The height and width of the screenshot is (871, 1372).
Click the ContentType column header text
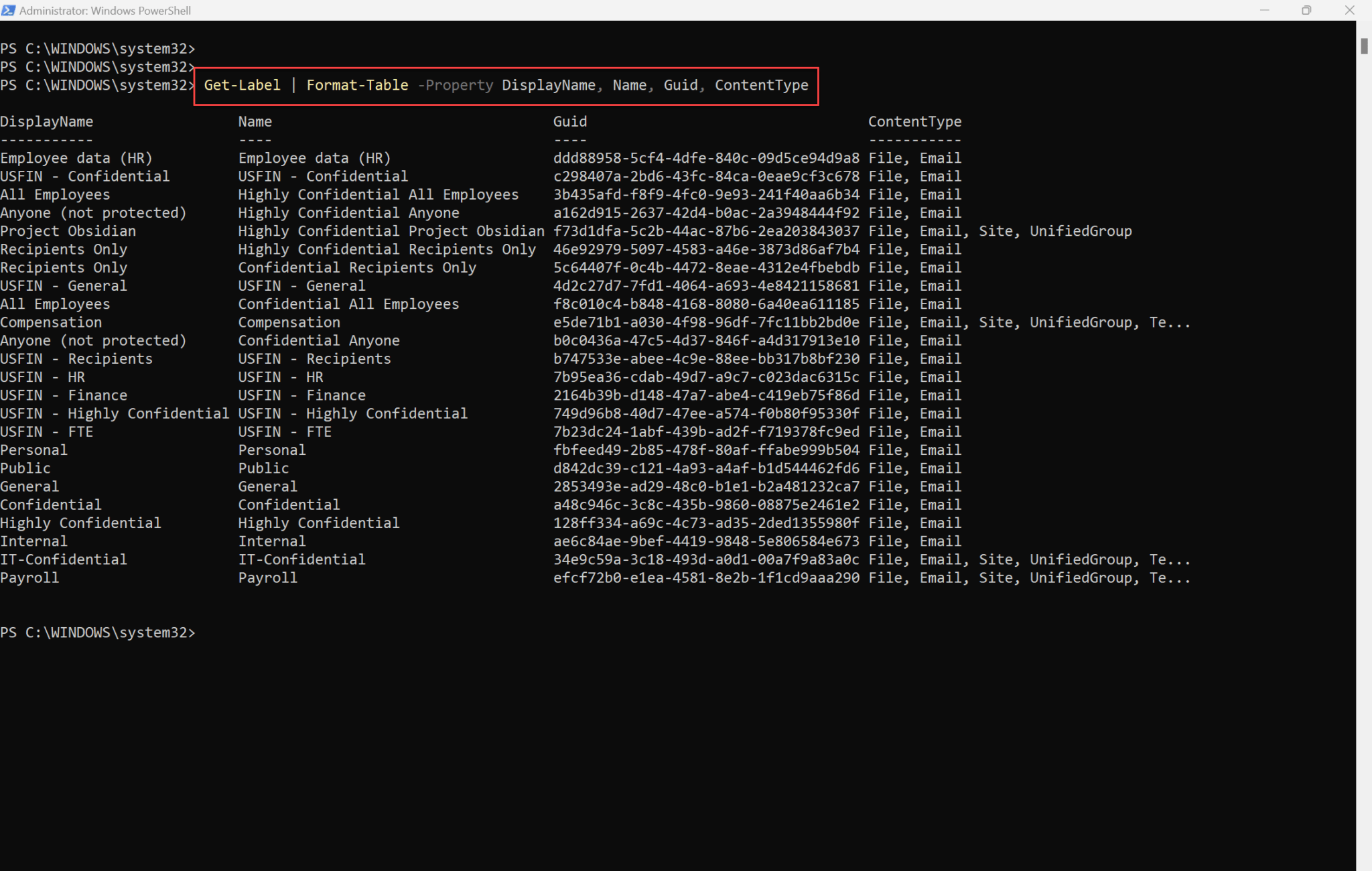pos(915,121)
